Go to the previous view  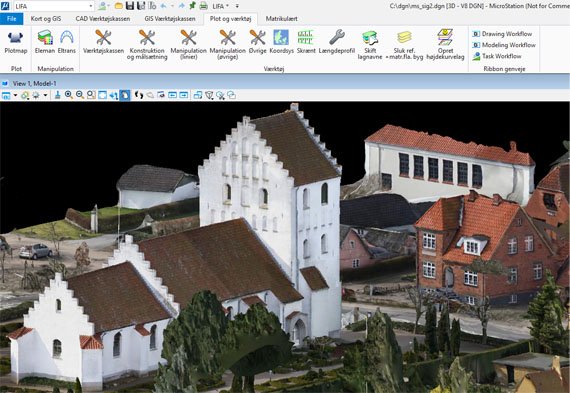pyautogui.click(x=172, y=95)
